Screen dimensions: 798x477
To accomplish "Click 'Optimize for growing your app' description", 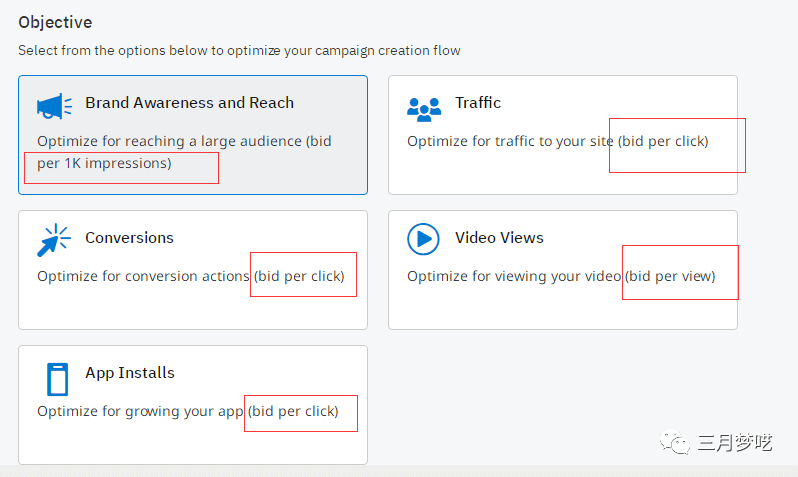I will (140, 411).
